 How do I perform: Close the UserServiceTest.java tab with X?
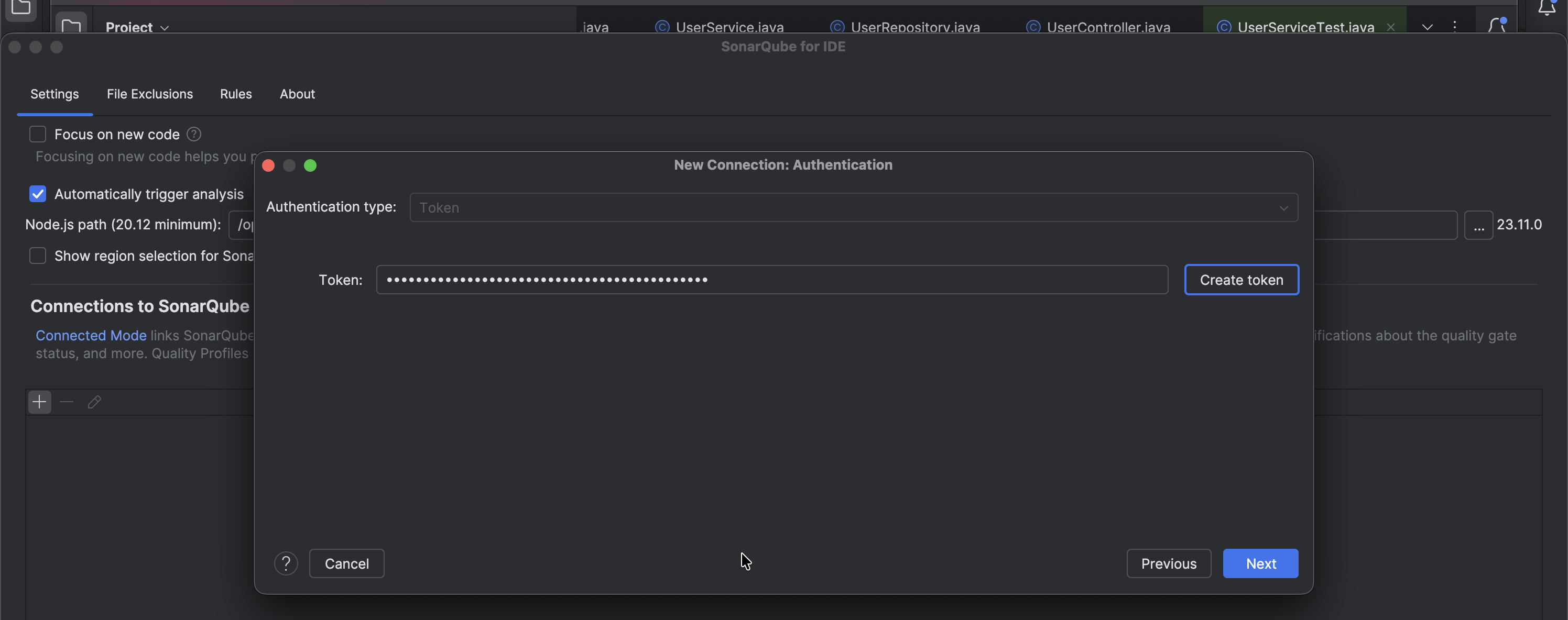(x=1390, y=27)
